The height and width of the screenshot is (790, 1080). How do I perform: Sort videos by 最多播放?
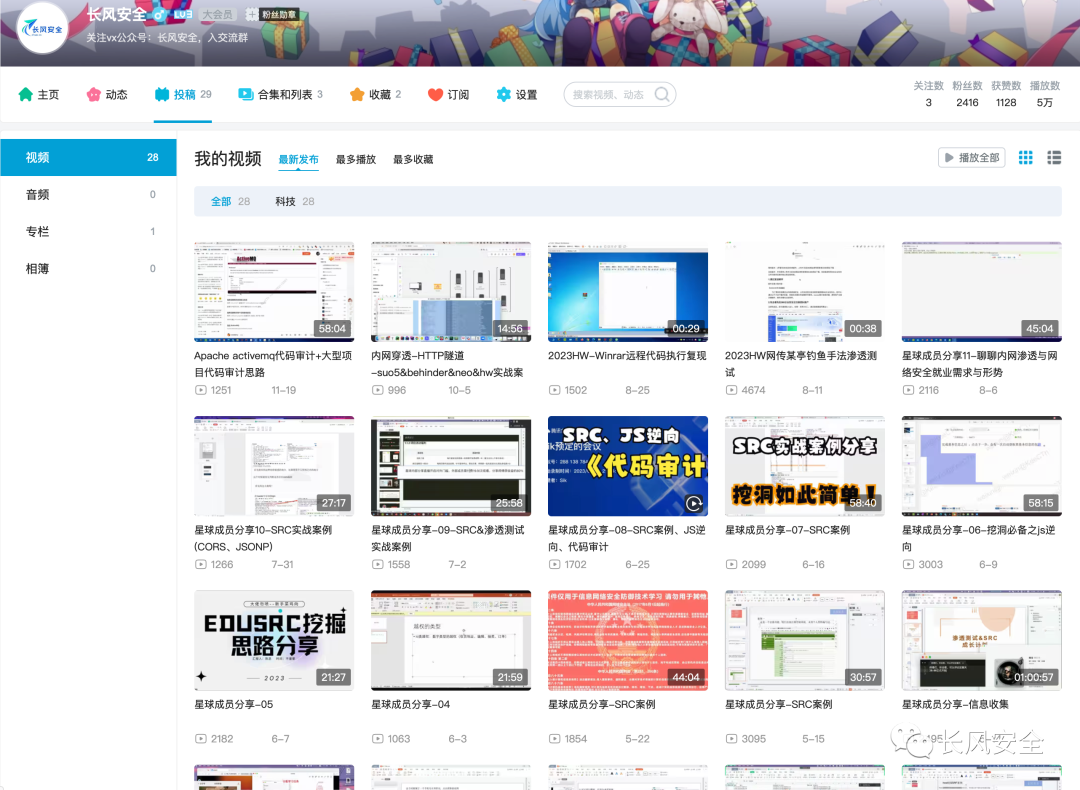[x=355, y=160]
